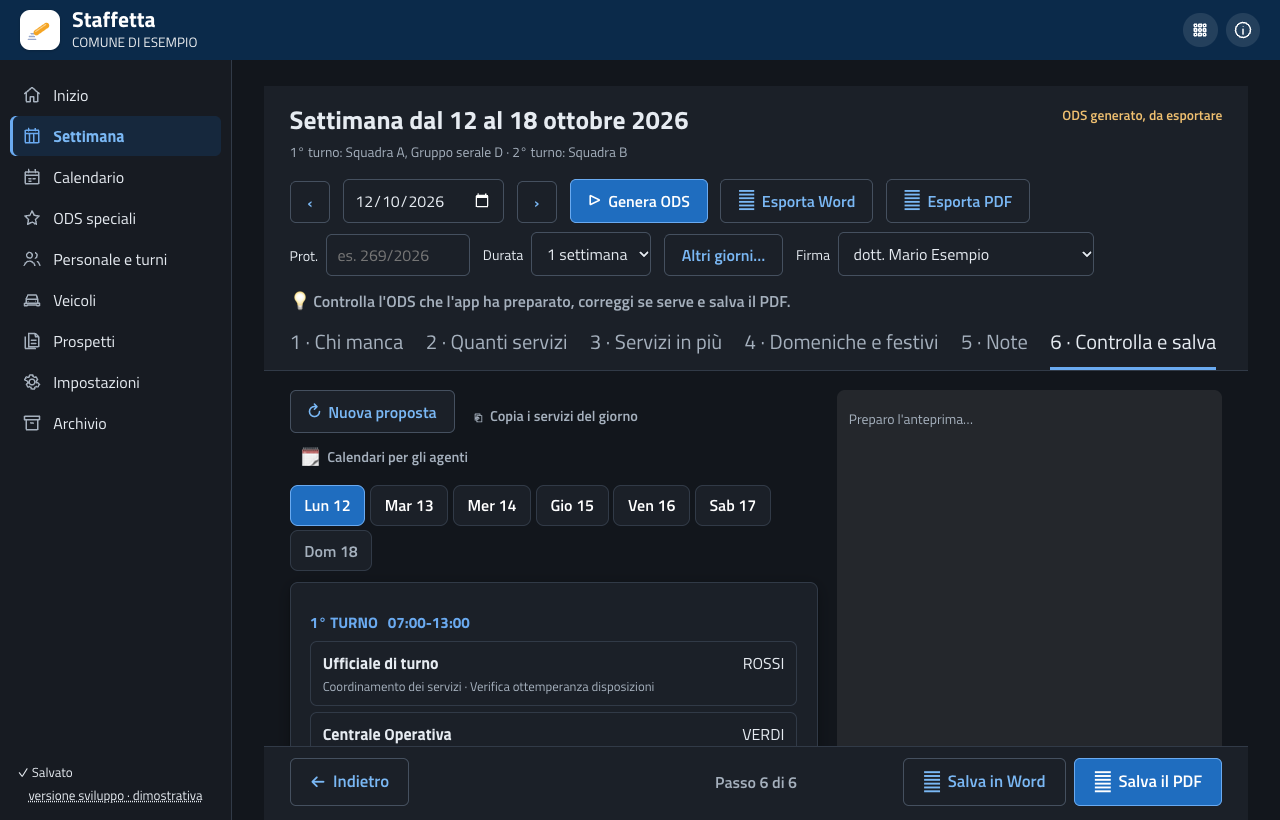Image resolution: width=1280 pixels, height=820 pixels.
Task: Select the Sab 17 day button
Action: coord(733,505)
